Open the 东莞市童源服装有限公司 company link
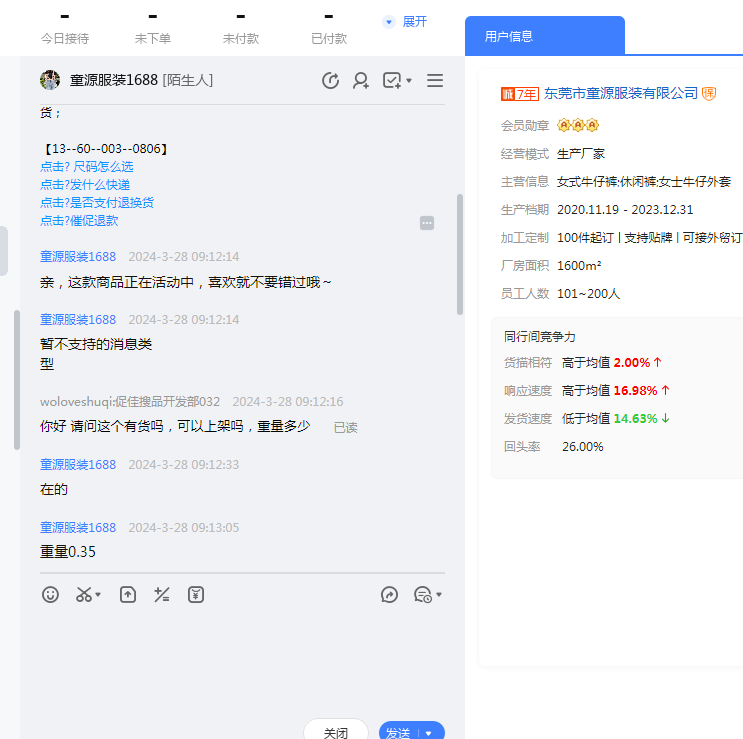 (620, 93)
